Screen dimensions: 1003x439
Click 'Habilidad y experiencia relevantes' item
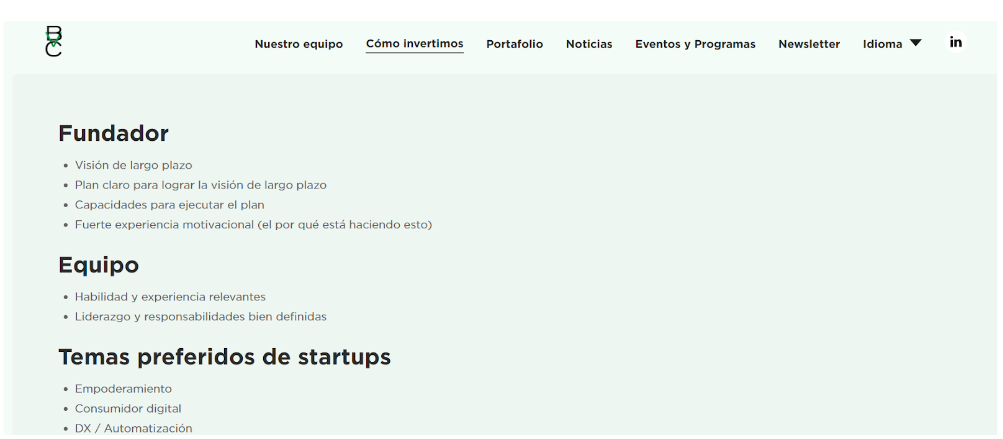pos(170,297)
